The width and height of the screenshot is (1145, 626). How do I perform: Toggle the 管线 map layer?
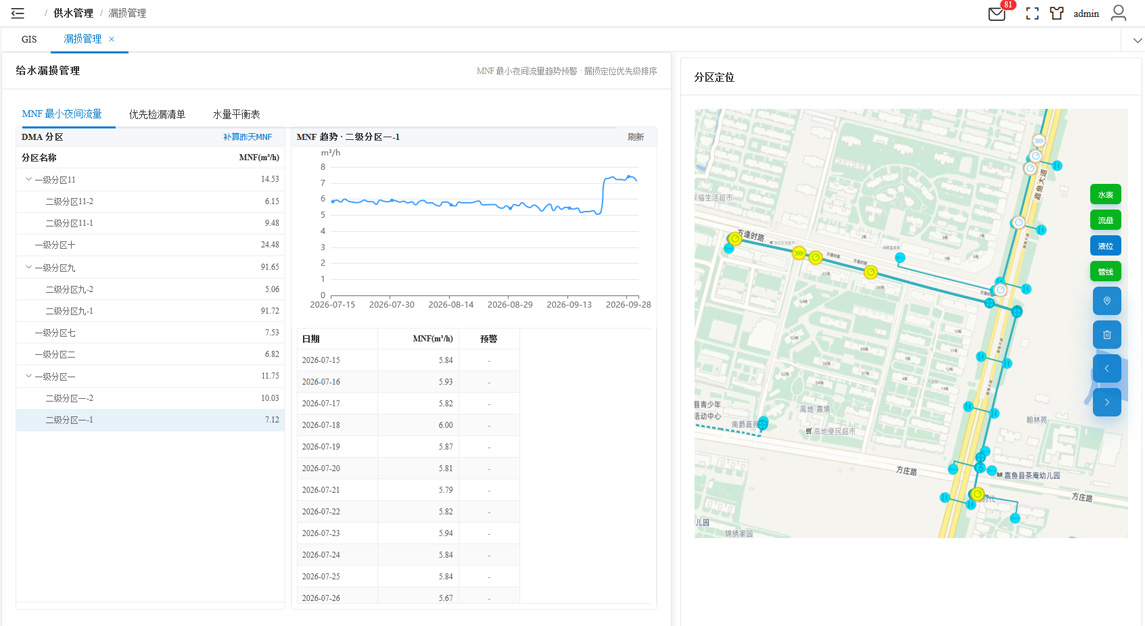point(1105,272)
